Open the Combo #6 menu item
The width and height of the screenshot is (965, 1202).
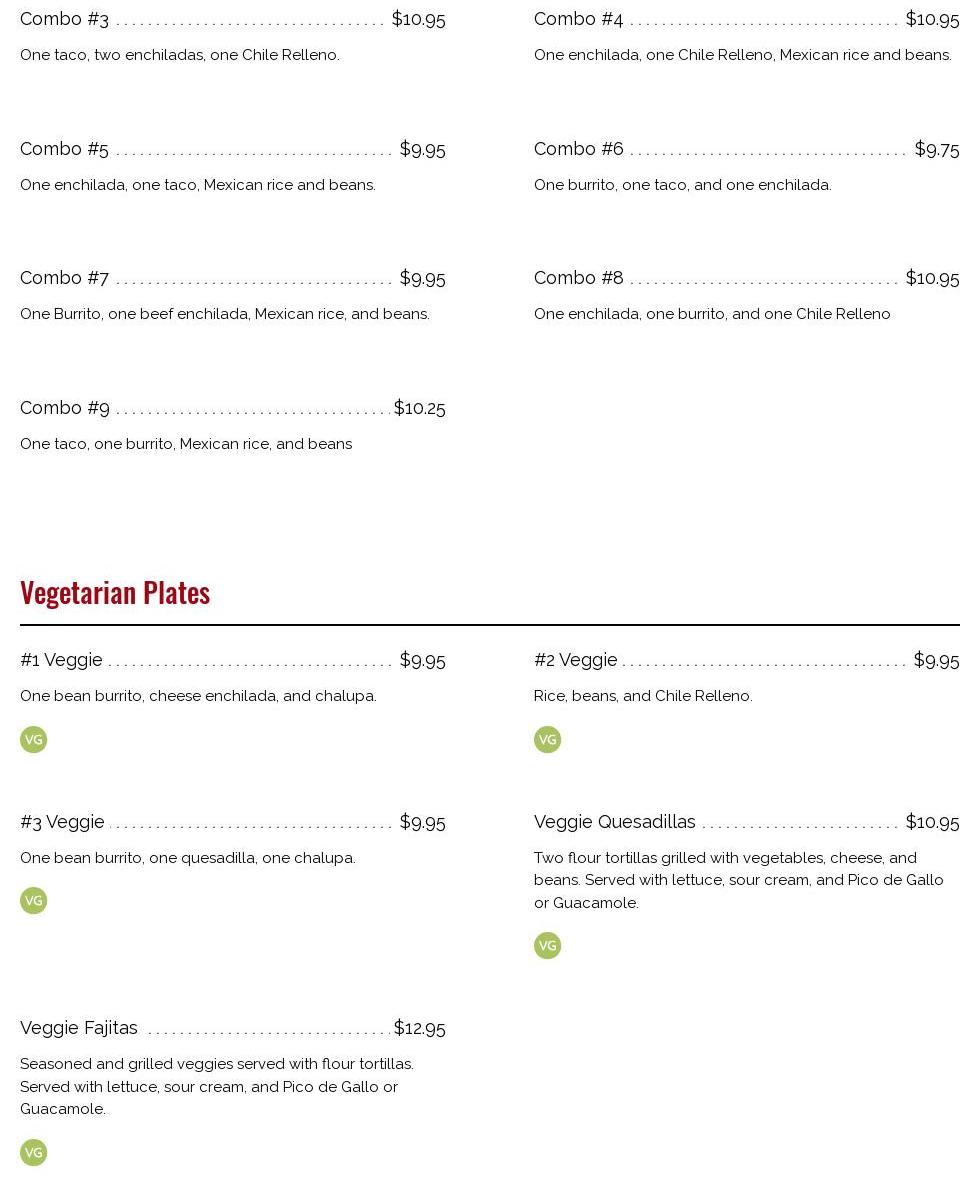coord(578,149)
